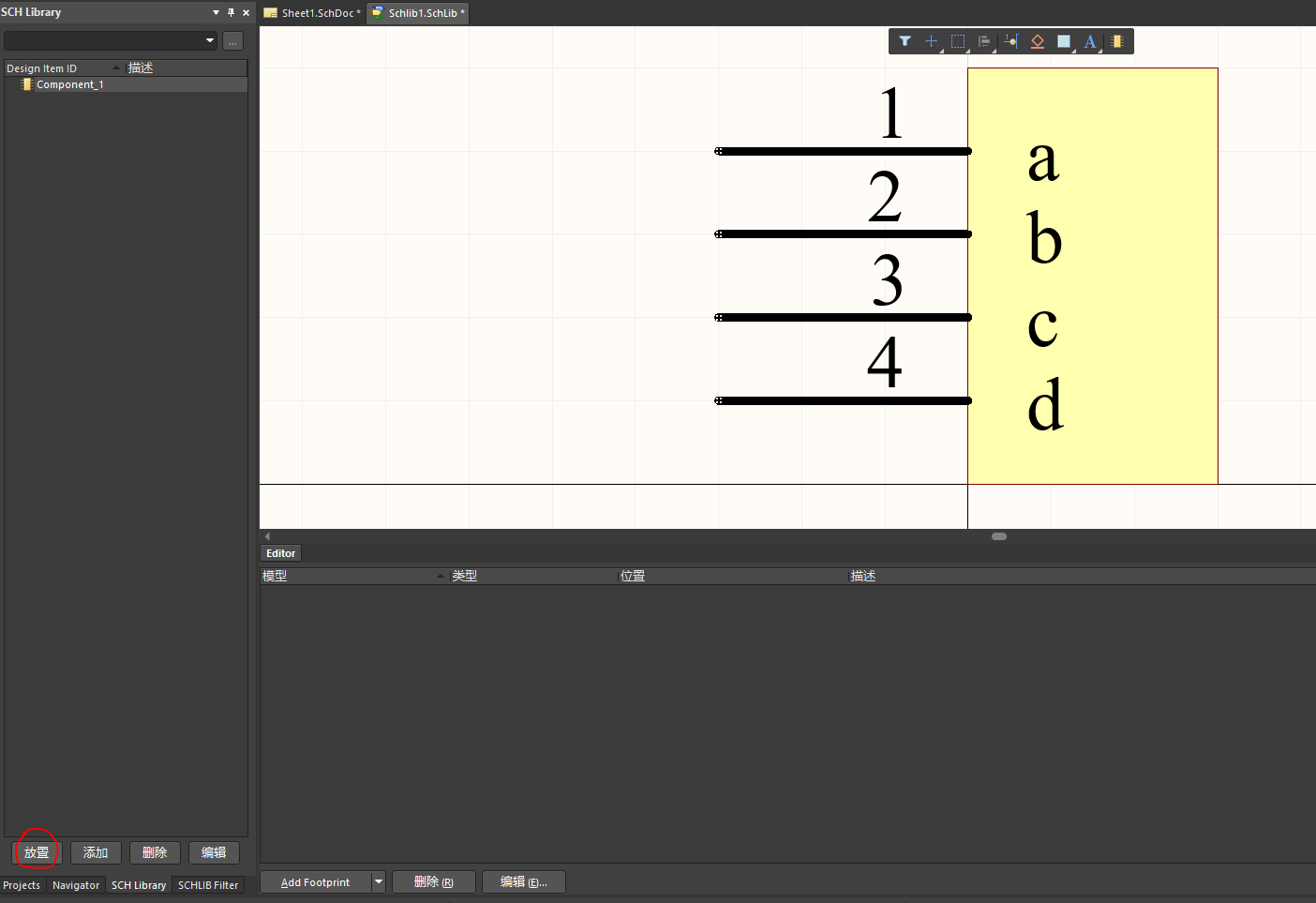Image resolution: width=1316 pixels, height=903 pixels.
Task: Select the move objects cross tool
Action: pyautogui.click(x=931, y=41)
